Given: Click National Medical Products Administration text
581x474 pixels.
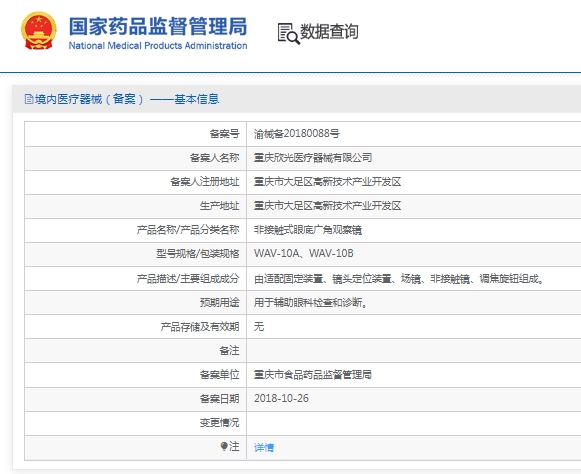Looking at the screenshot, I should (x=158, y=46).
